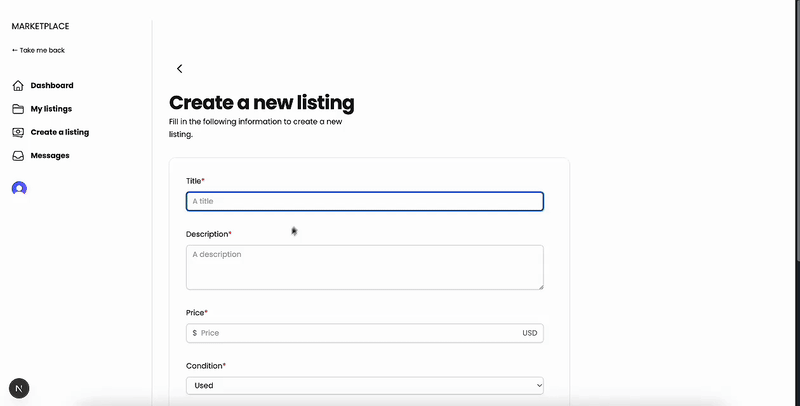Click the Price field label
The width and height of the screenshot is (800, 406).
coord(195,313)
